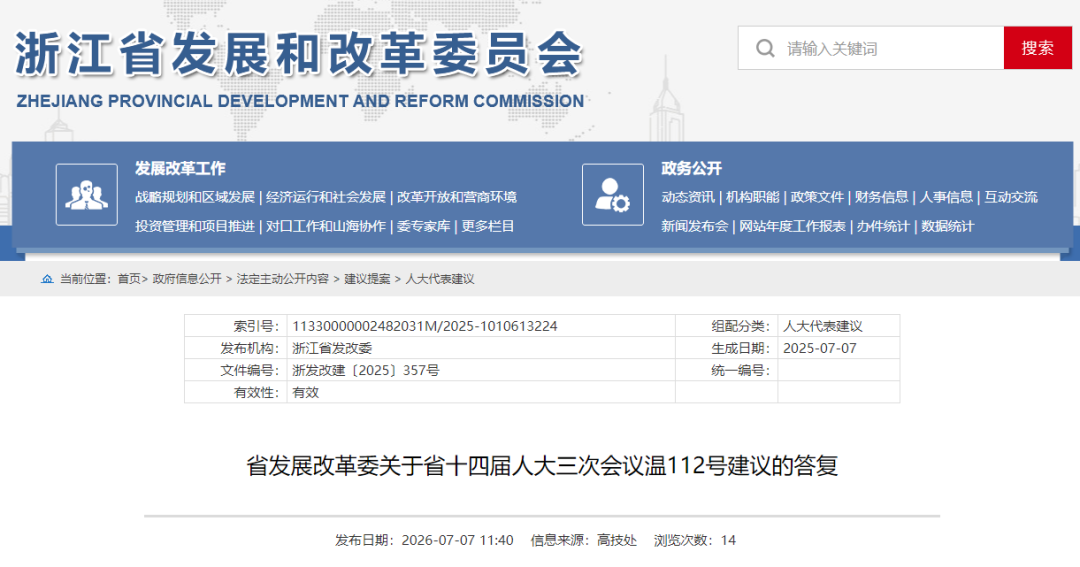Click the 信息来源 高技处 text
Viewport: 1080px width, 567px height.
pyautogui.click(x=583, y=540)
